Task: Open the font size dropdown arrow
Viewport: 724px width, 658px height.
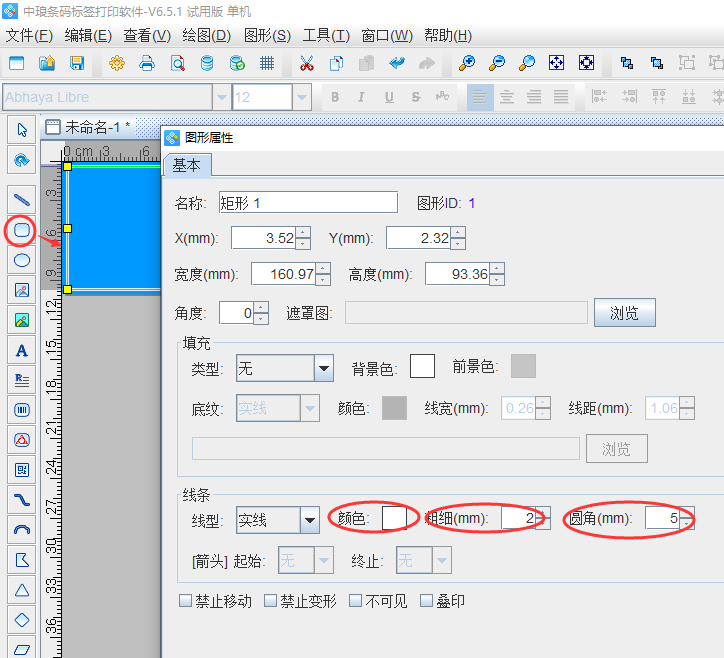Action: (302, 97)
